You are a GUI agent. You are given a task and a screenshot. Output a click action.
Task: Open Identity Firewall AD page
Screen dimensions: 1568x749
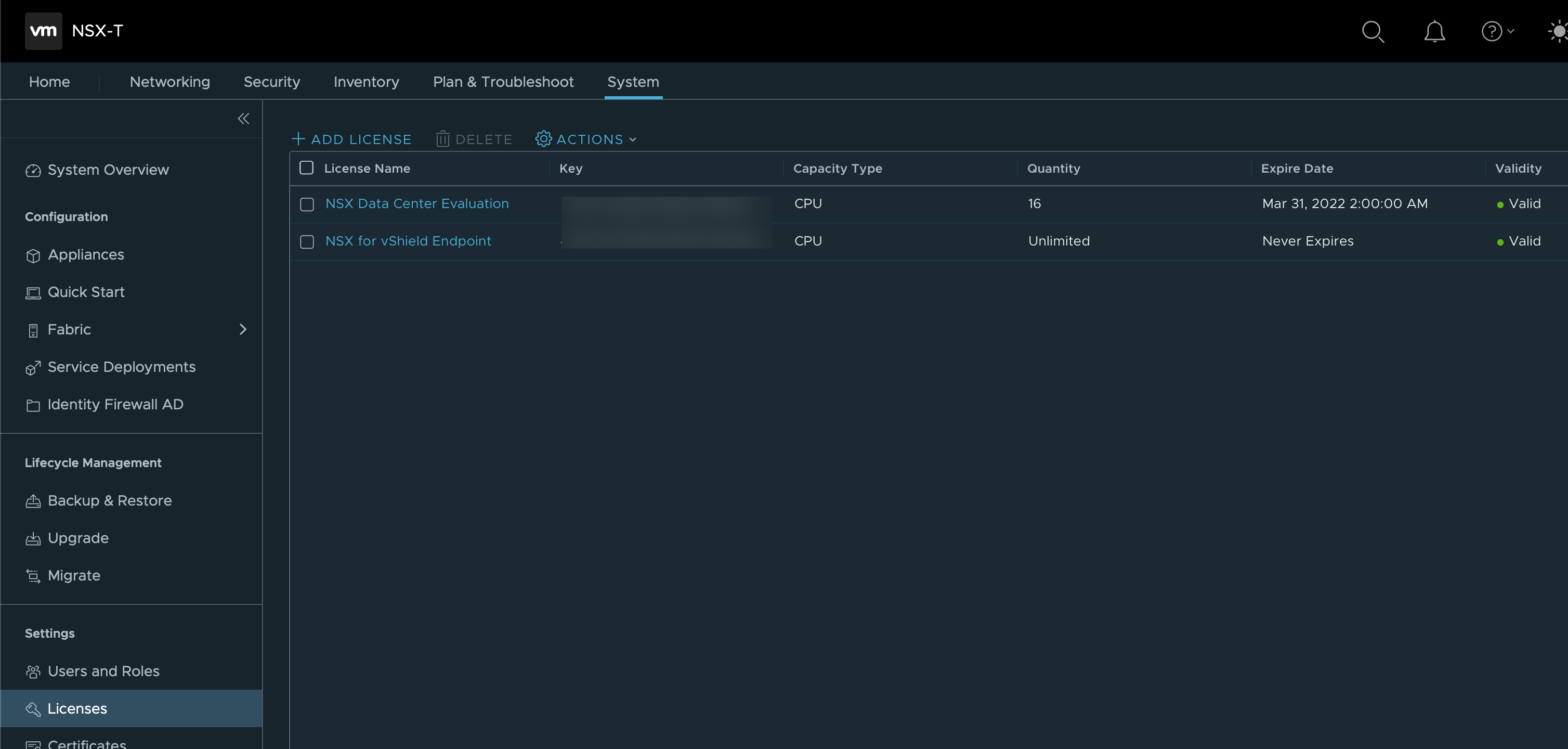(x=115, y=404)
